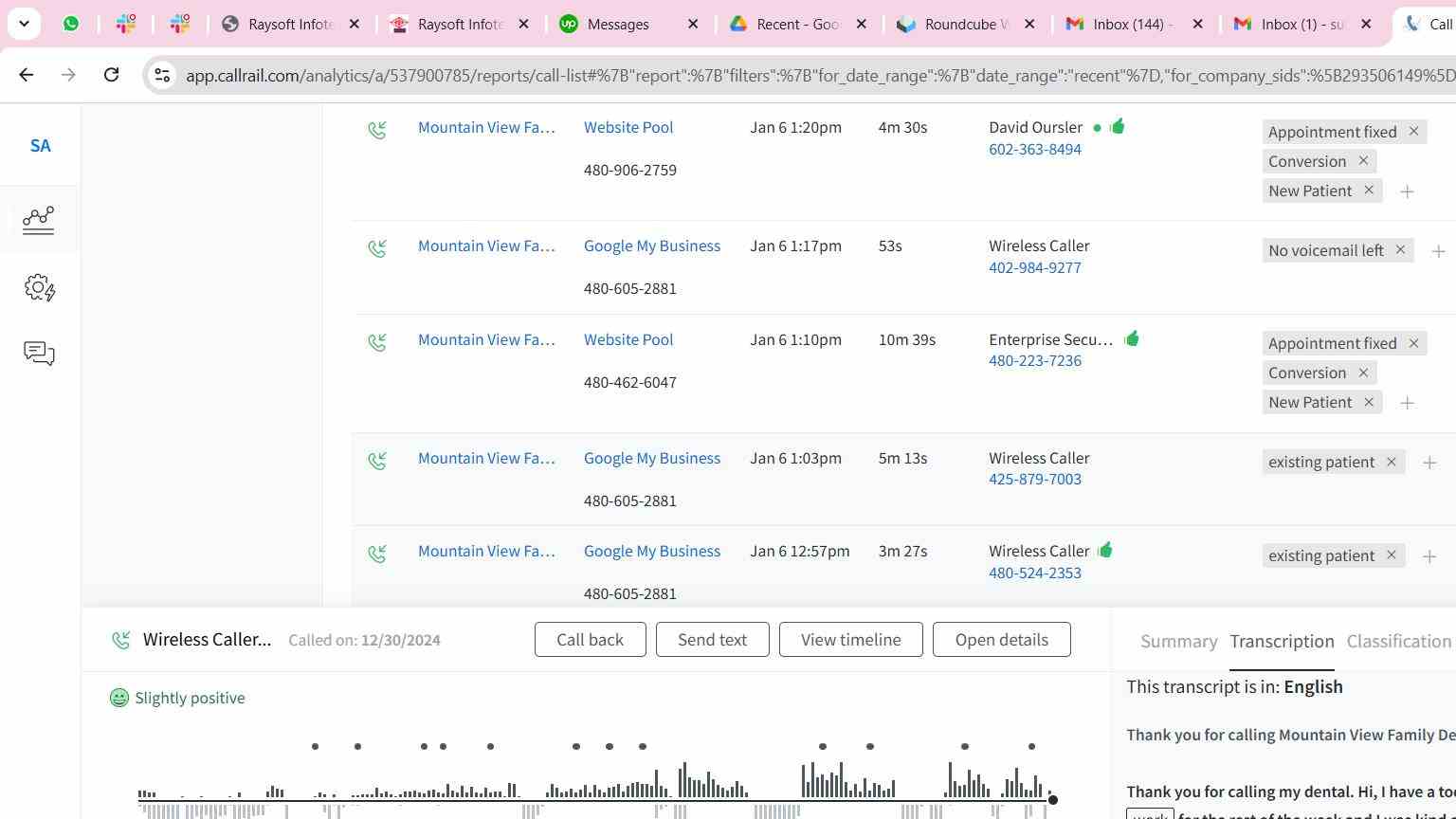Open Google My Business source on 1:17pm call
The image size is (1456, 819).
coord(651,246)
